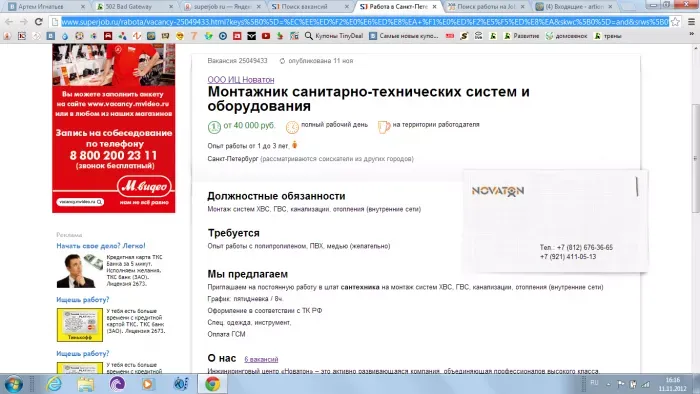The width and height of the screenshot is (700, 394).
Task: Click the clock icon near полный рабочий день
Action: (292, 127)
